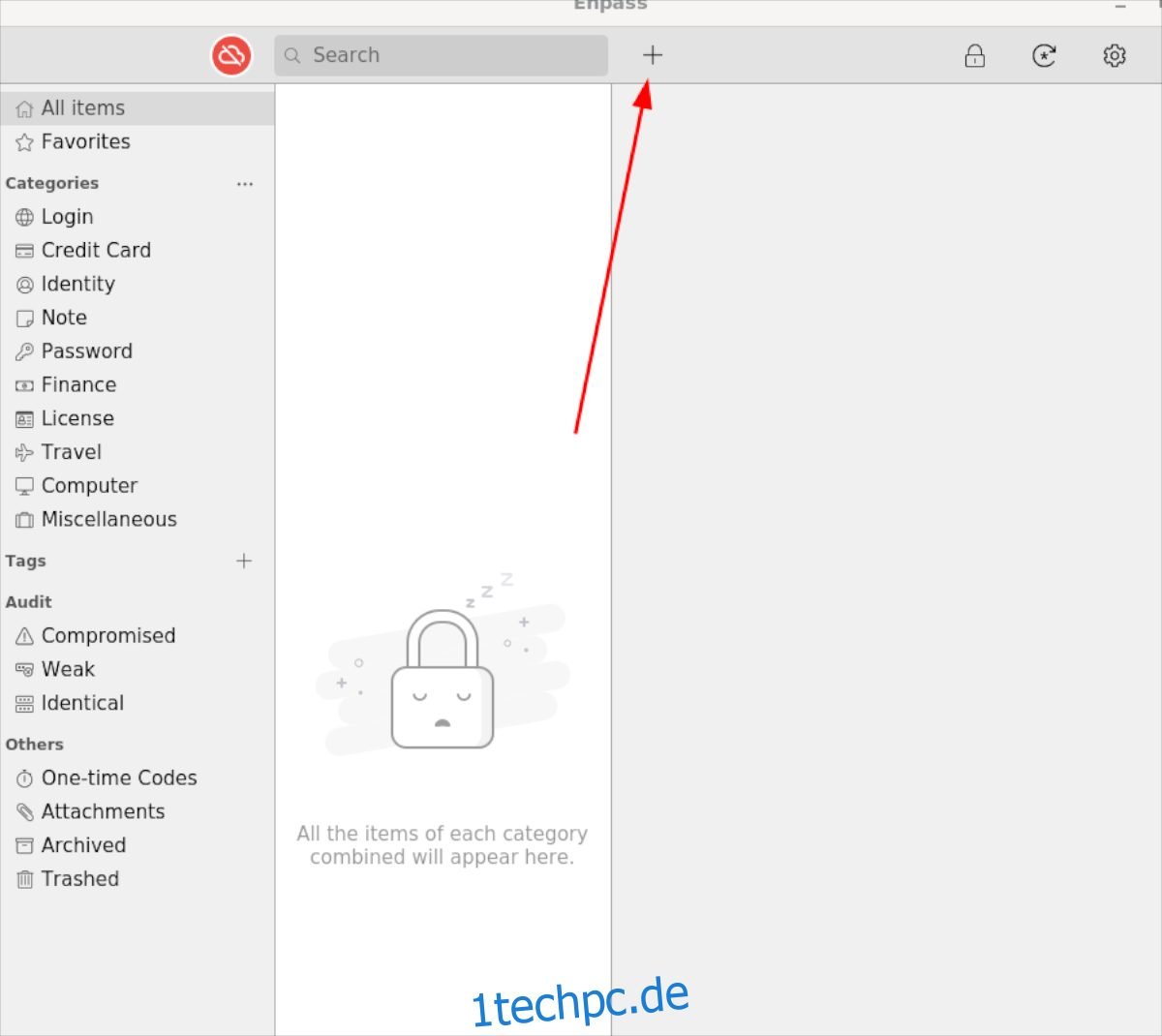Select the Credit Card category

(x=138, y=251)
